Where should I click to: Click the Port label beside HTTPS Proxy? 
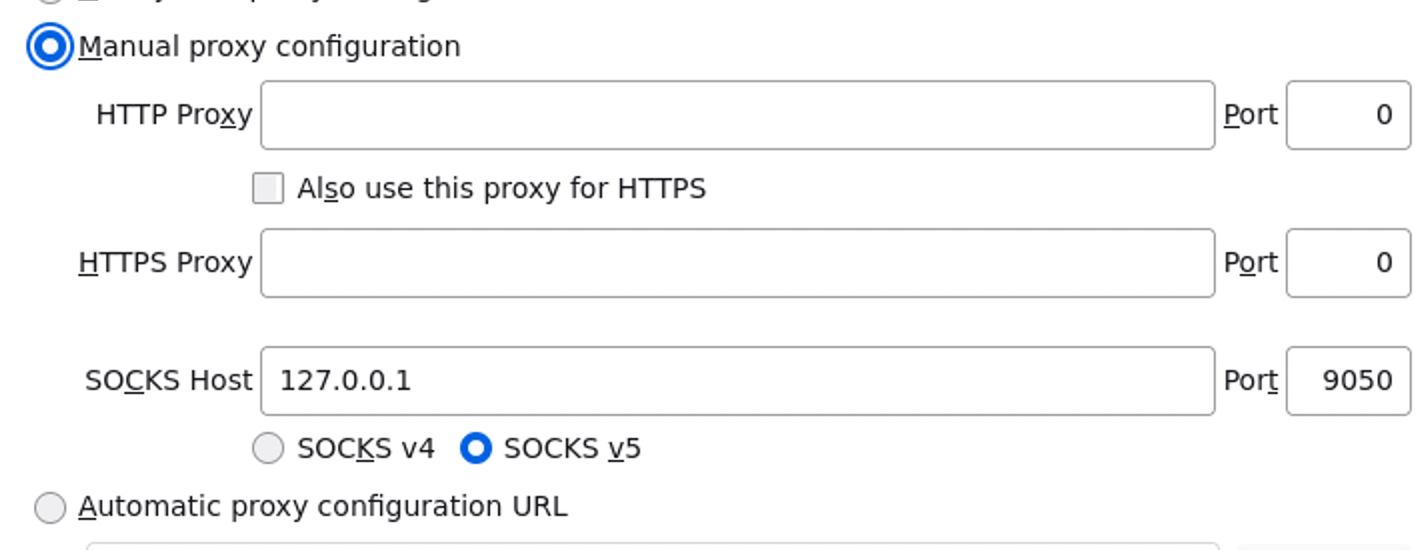(1250, 263)
